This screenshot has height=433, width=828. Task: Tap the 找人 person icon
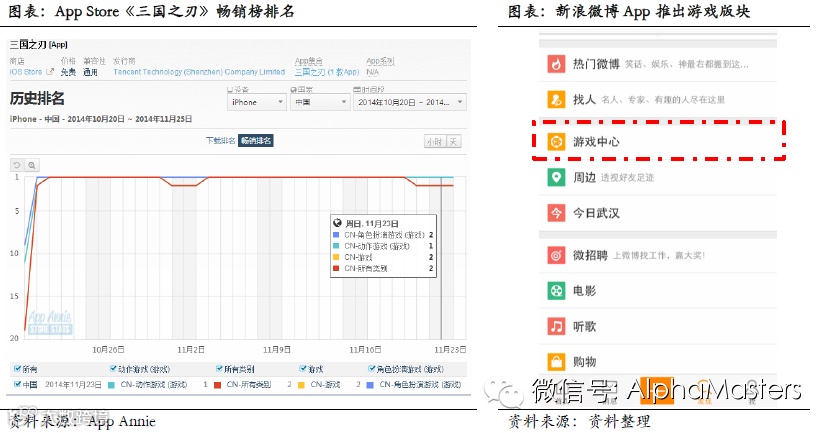[x=556, y=99]
